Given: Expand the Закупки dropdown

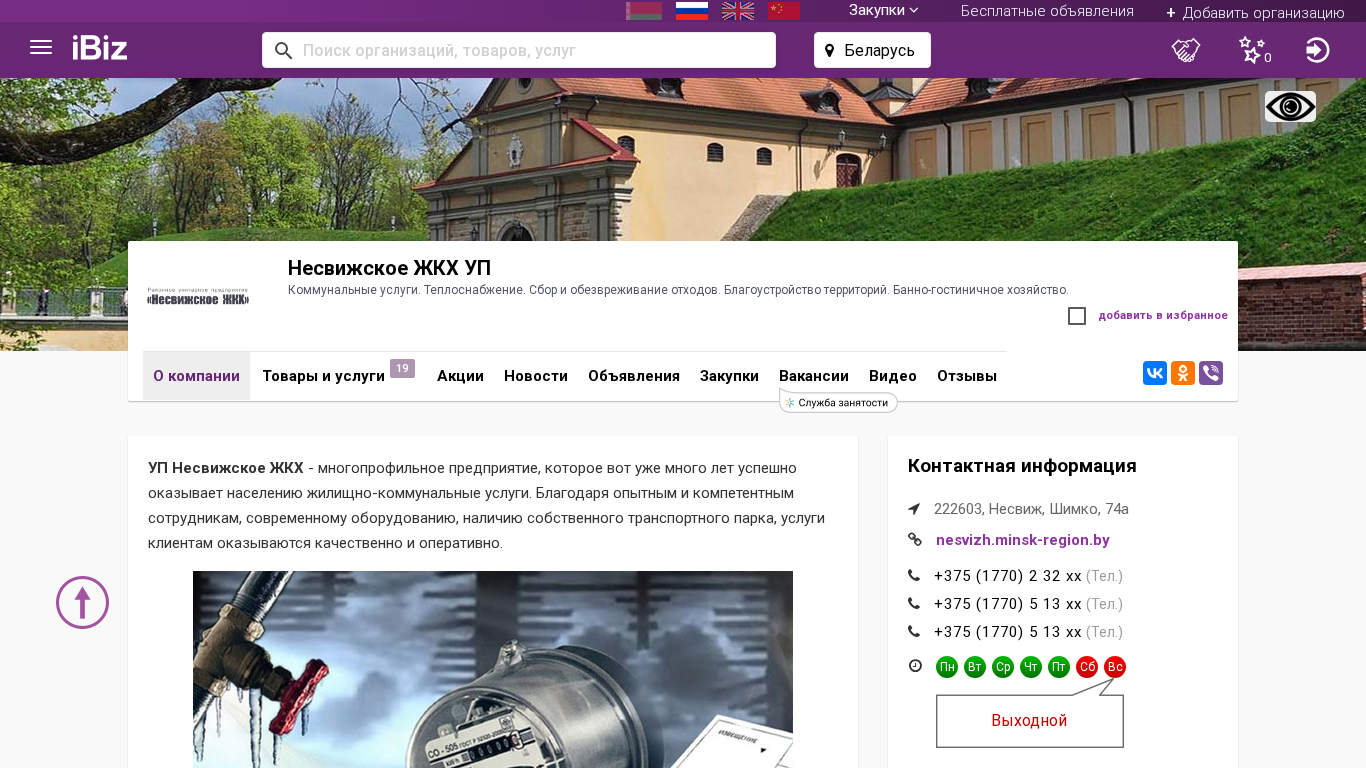Looking at the screenshot, I should 884,10.
